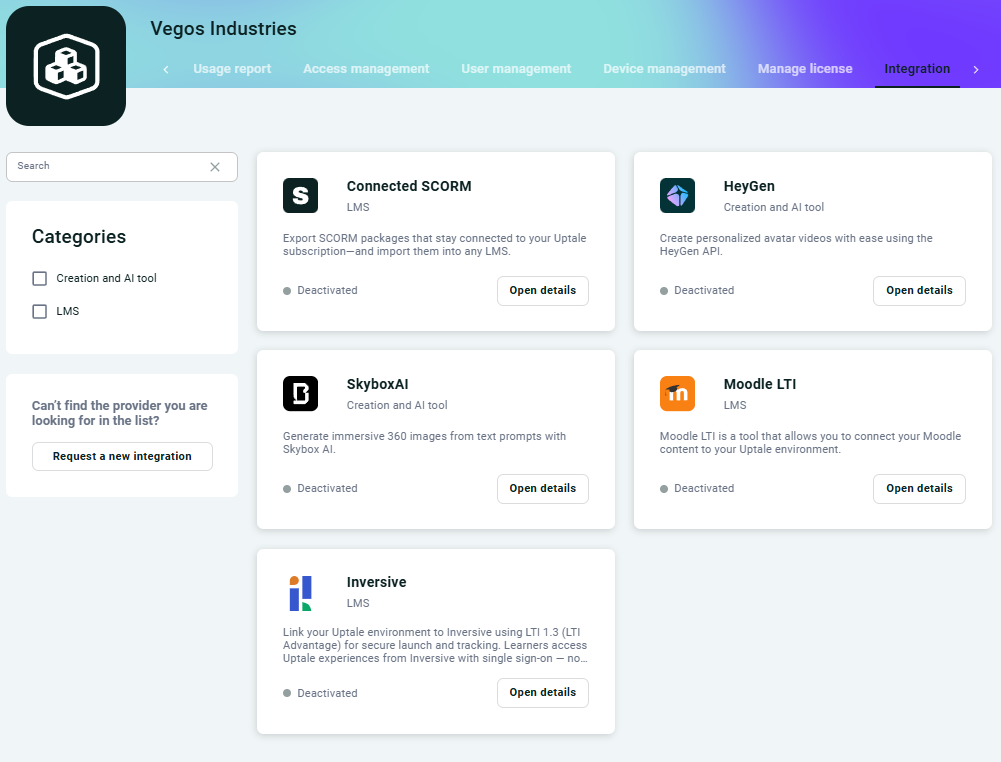Click the Vegos Industries heading
The height and width of the screenshot is (762, 1001).
pos(223,29)
